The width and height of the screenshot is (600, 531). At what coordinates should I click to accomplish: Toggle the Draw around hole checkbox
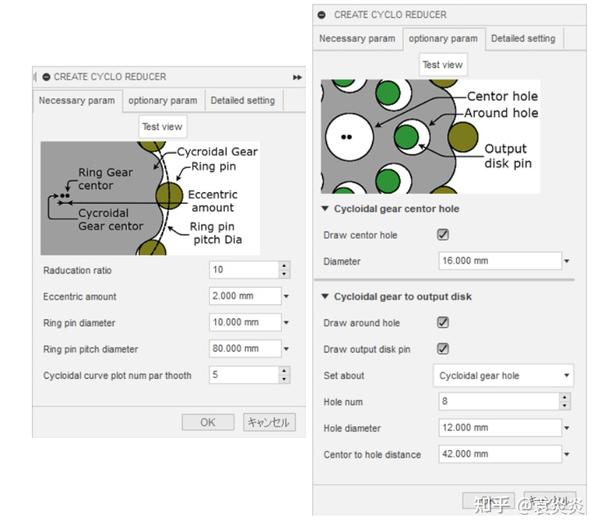443,323
